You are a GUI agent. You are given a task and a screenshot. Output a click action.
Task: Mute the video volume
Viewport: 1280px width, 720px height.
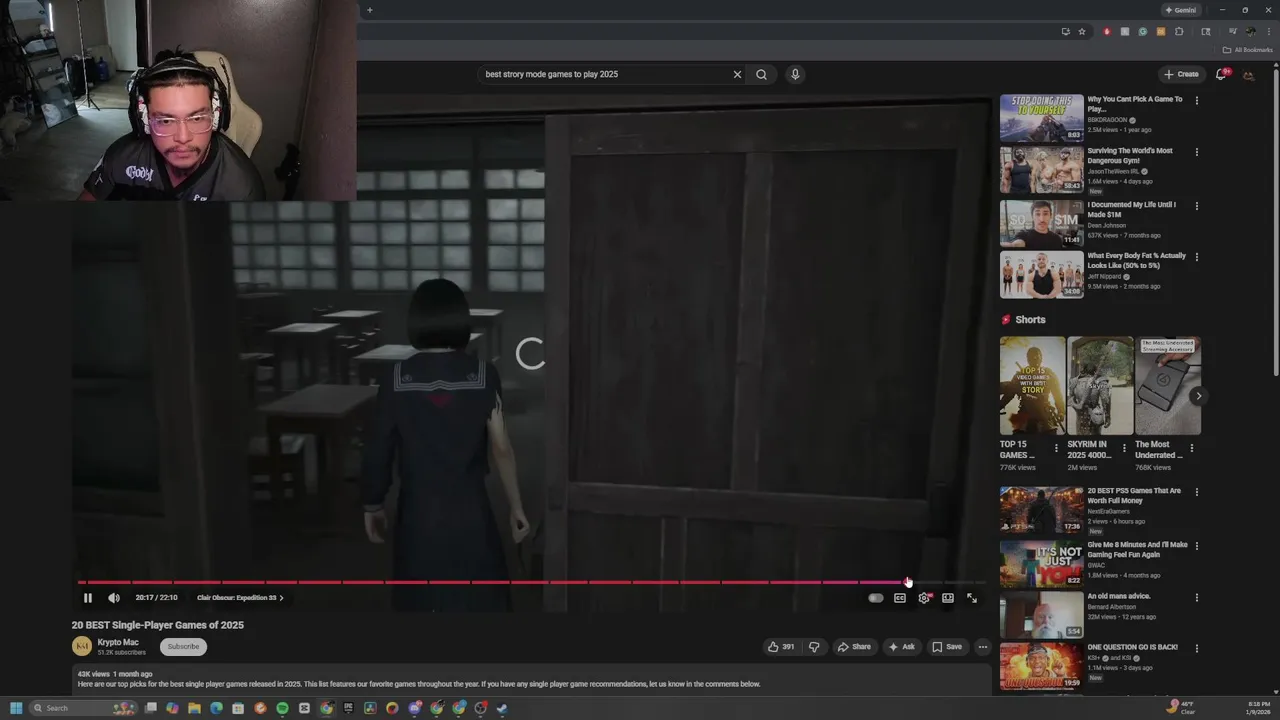[114, 598]
